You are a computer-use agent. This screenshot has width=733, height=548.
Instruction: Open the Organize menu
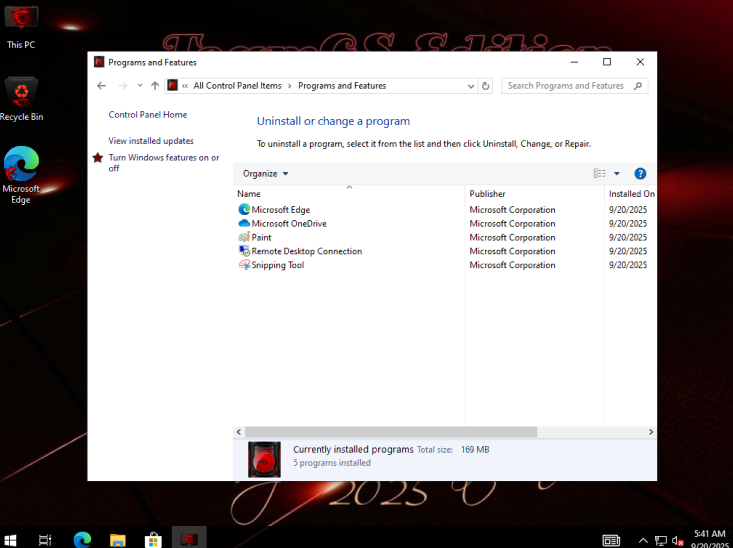click(x=266, y=173)
